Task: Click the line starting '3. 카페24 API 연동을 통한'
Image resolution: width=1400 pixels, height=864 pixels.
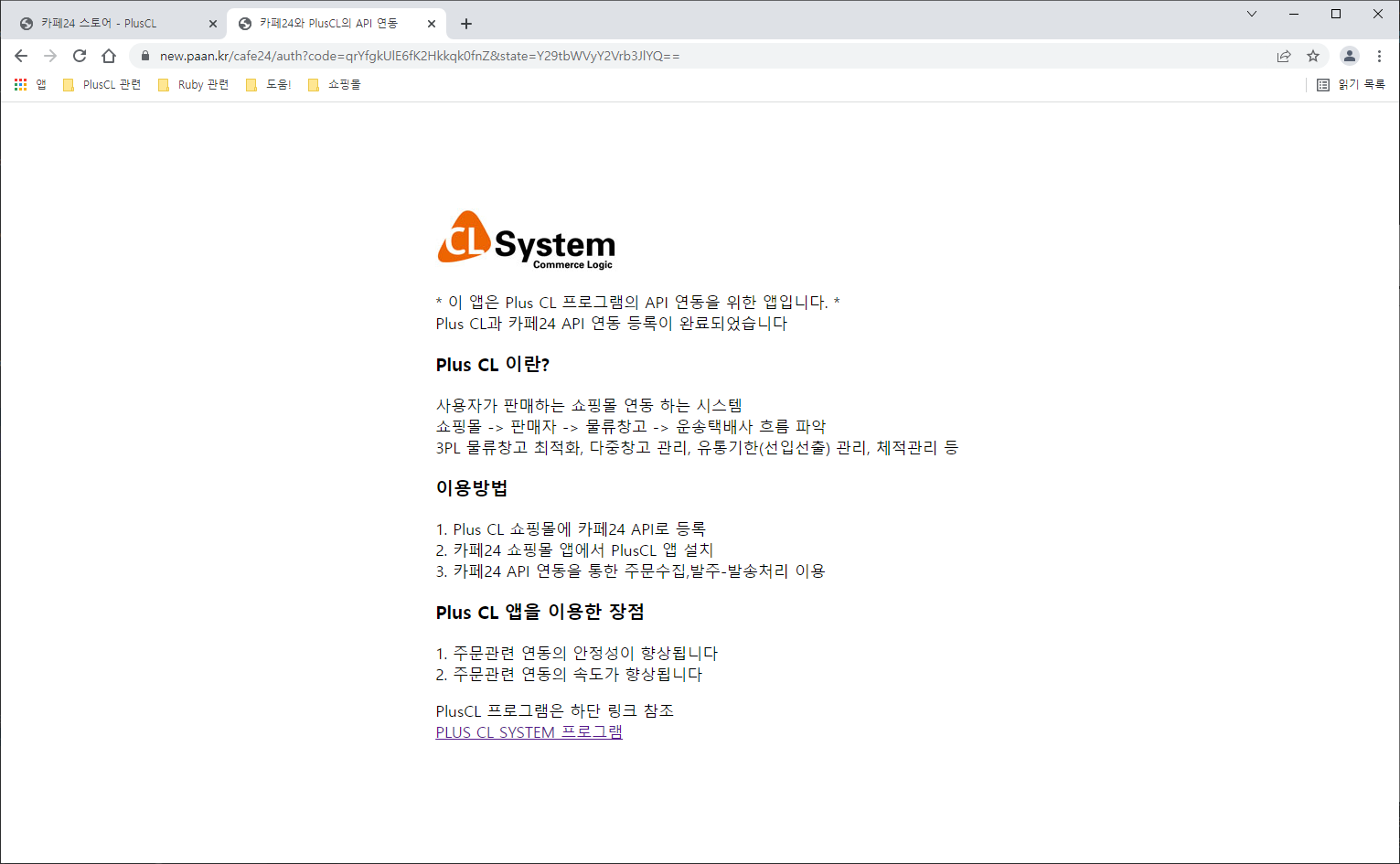Action: (x=631, y=571)
